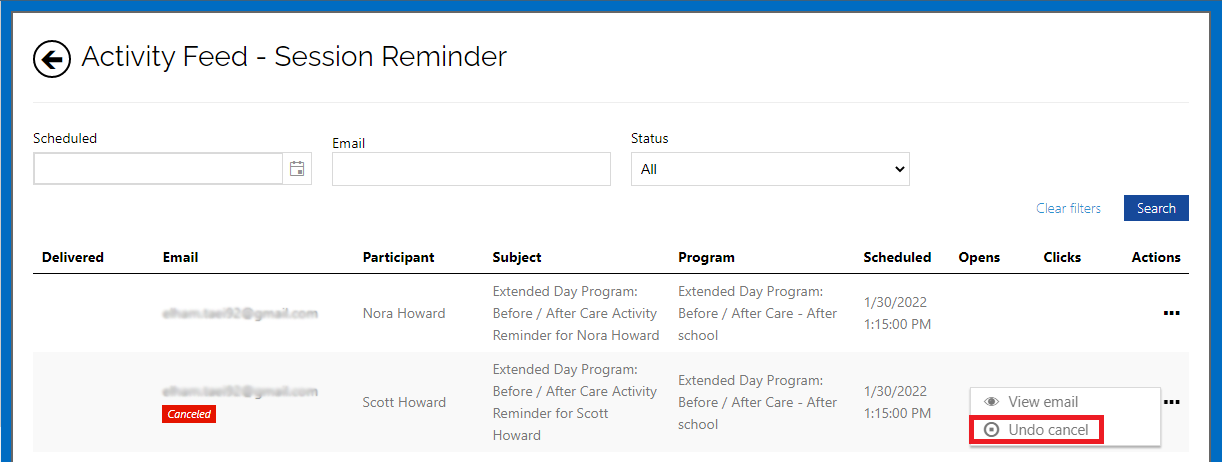The height and width of the screenshot is (462, 1222).
Task: Click the Opens column header
Action: tap(979, 257)
